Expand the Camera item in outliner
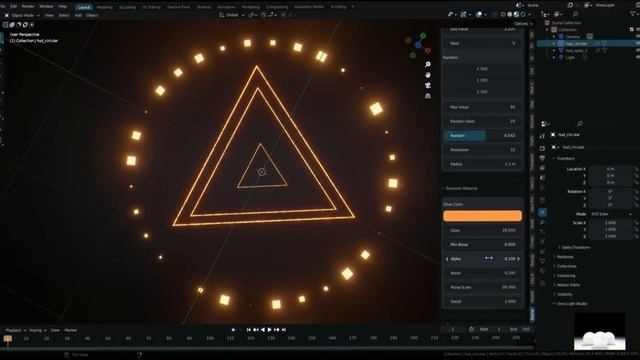 (554, 37)
